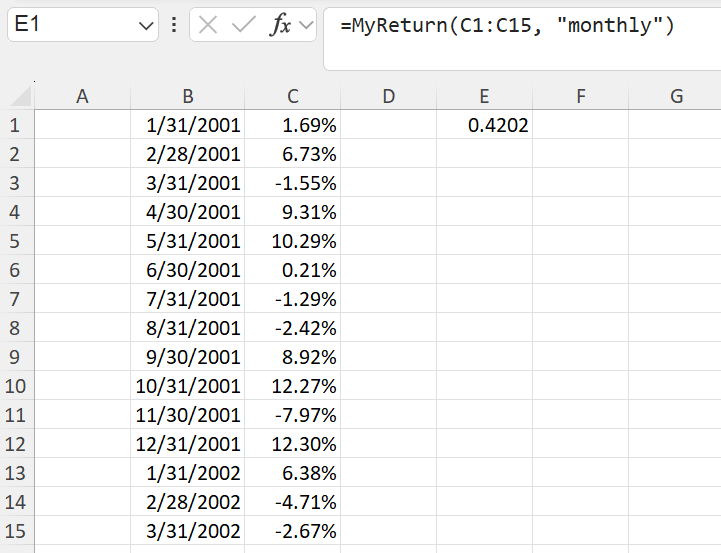Image resolution: width=721 pixels, height=553 pixels.
Task: Select column G header
Action: [x=676, y=96]
